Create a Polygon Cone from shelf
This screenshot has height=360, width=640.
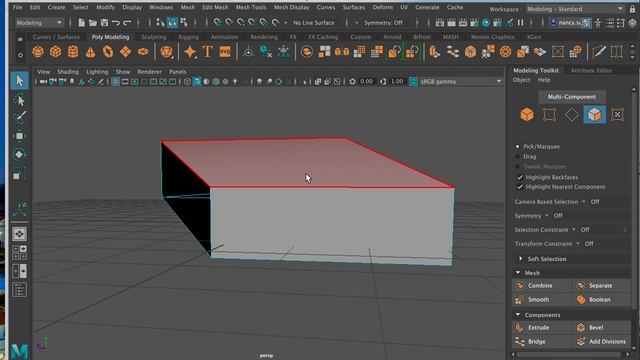point(90,52)
